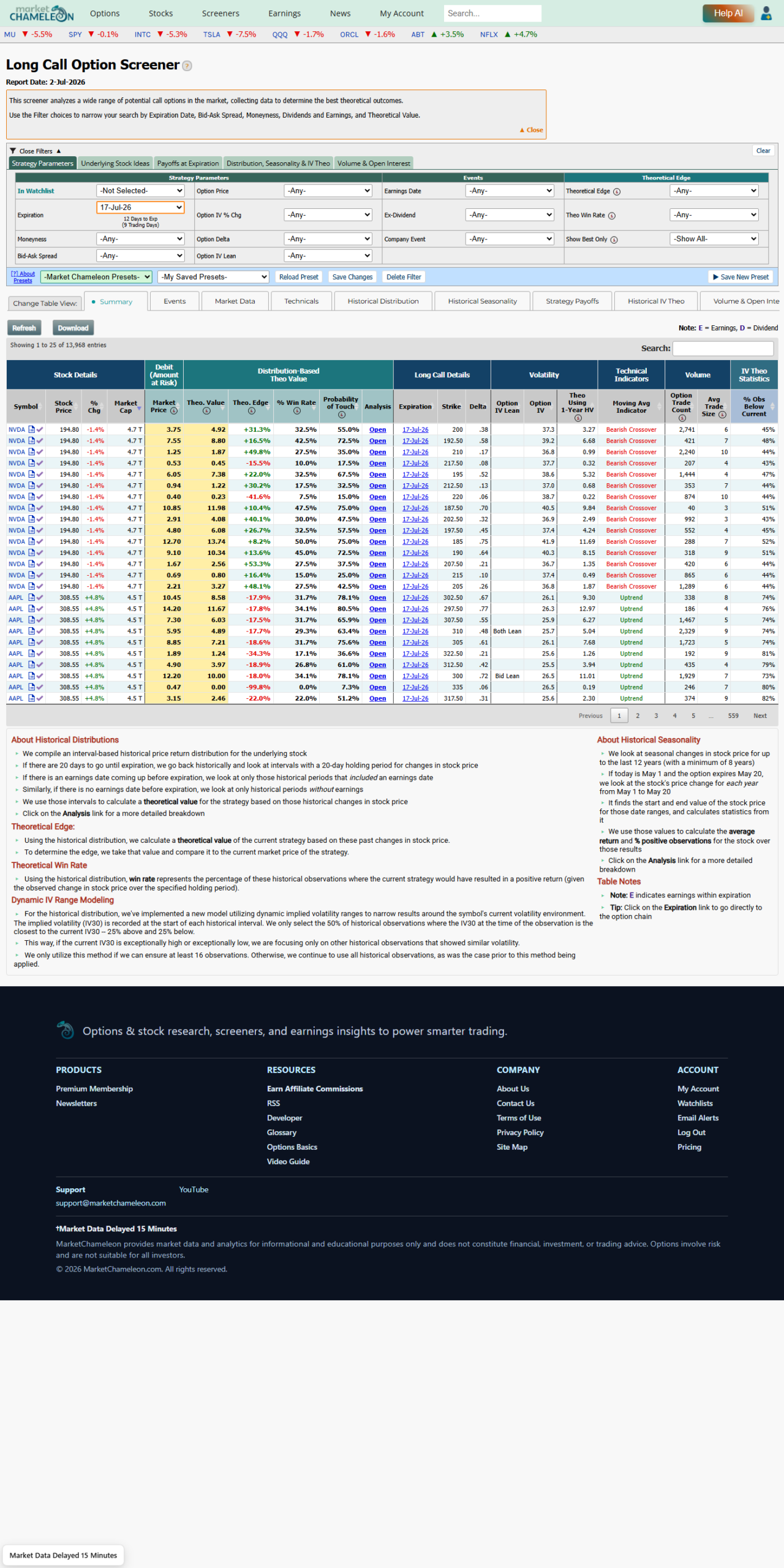Sort table by Strike column

[x=451, y=406]
